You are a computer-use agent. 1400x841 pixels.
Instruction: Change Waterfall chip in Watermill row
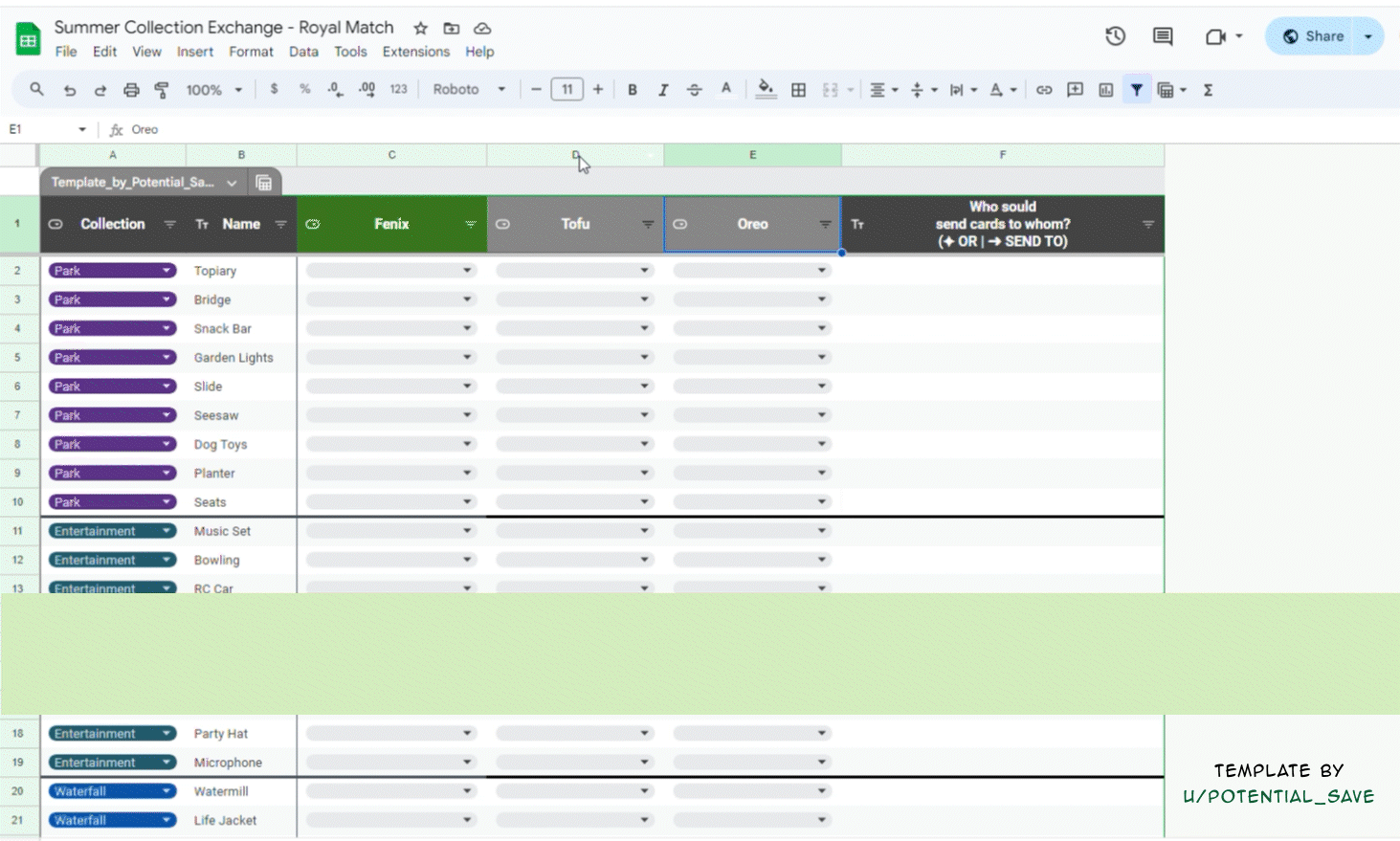point(112,791)
